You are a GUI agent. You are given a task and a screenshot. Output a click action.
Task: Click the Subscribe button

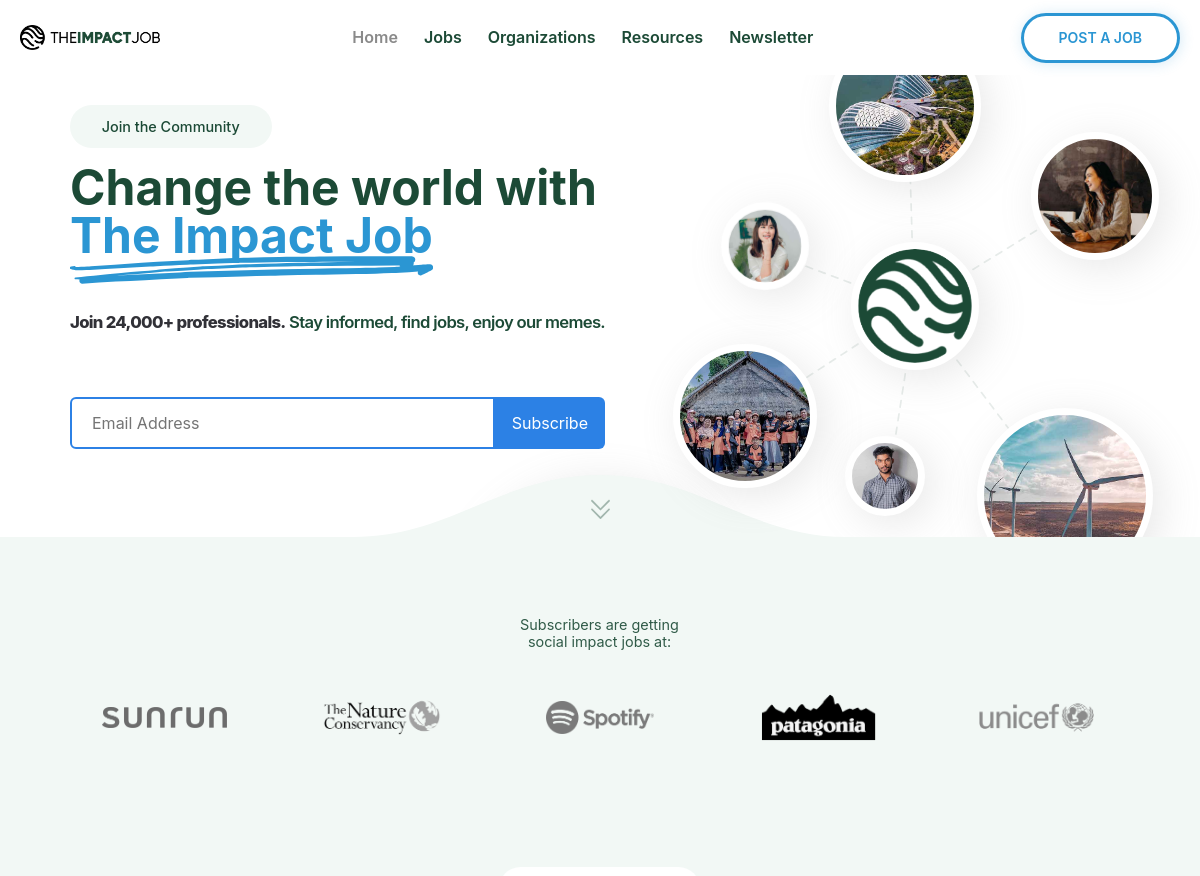[549, 423]
